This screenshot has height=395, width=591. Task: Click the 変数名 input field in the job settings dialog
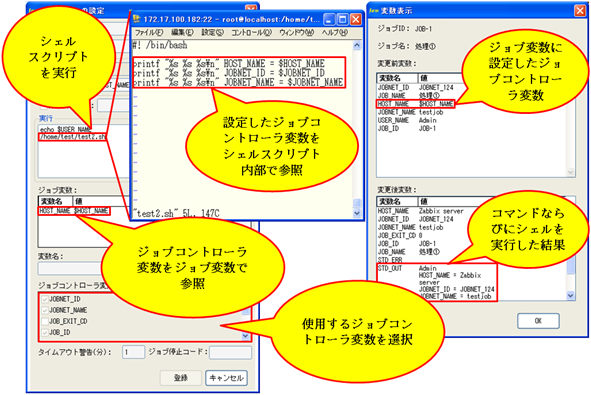70,268
